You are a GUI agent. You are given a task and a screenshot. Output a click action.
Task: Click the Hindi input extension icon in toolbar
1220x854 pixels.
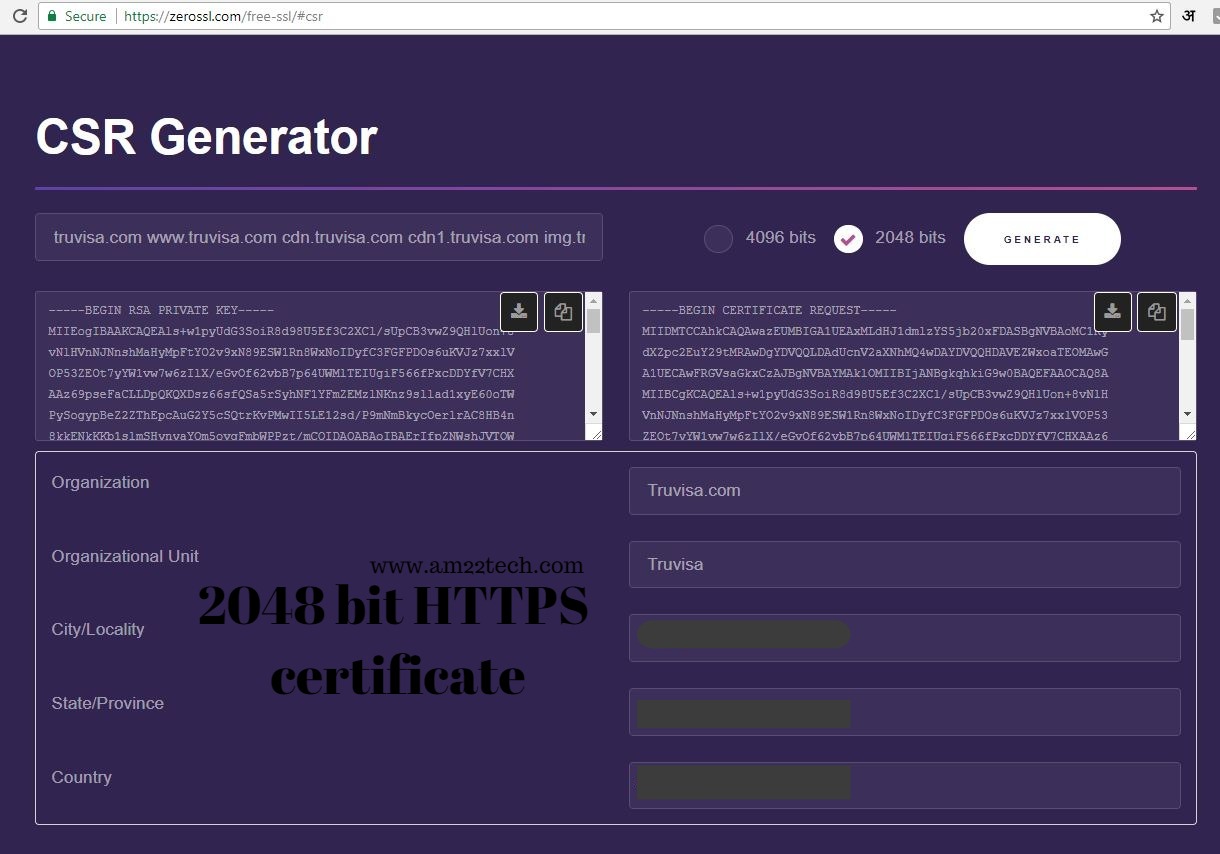pyautogui.click(x=1189, y=16)
